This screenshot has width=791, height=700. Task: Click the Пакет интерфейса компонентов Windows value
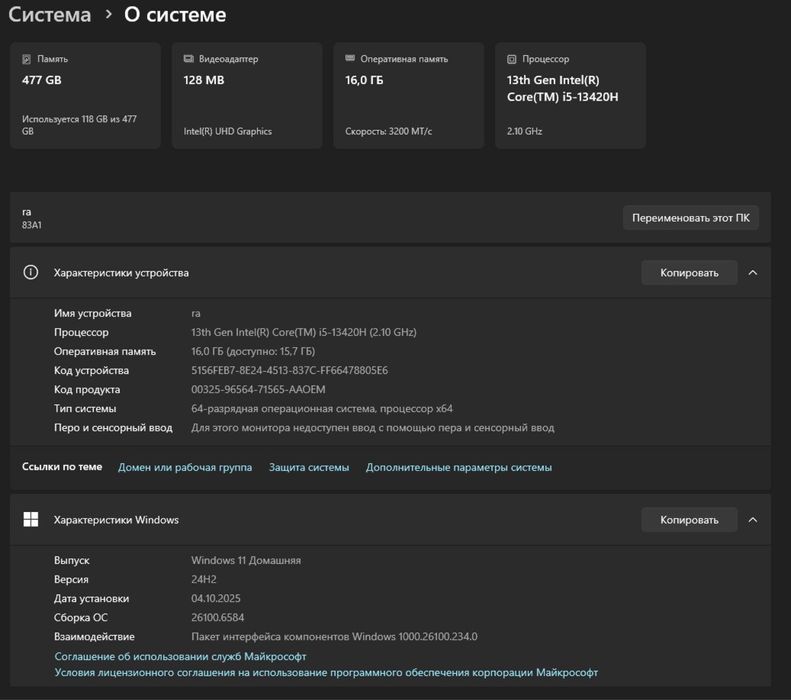pos(334,637)
